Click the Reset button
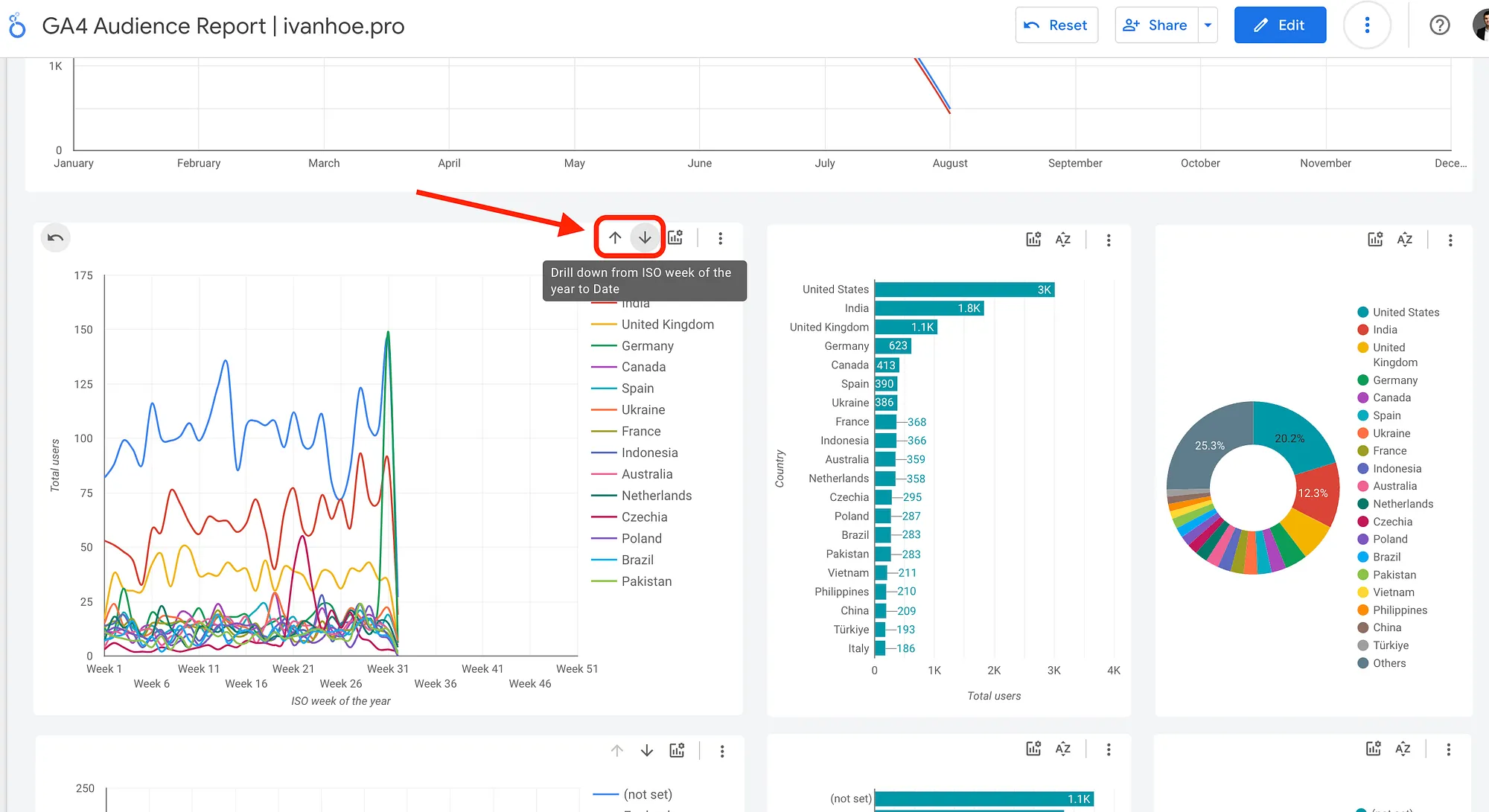The height and width of the screenshot is (812, 1489). 1056,25
